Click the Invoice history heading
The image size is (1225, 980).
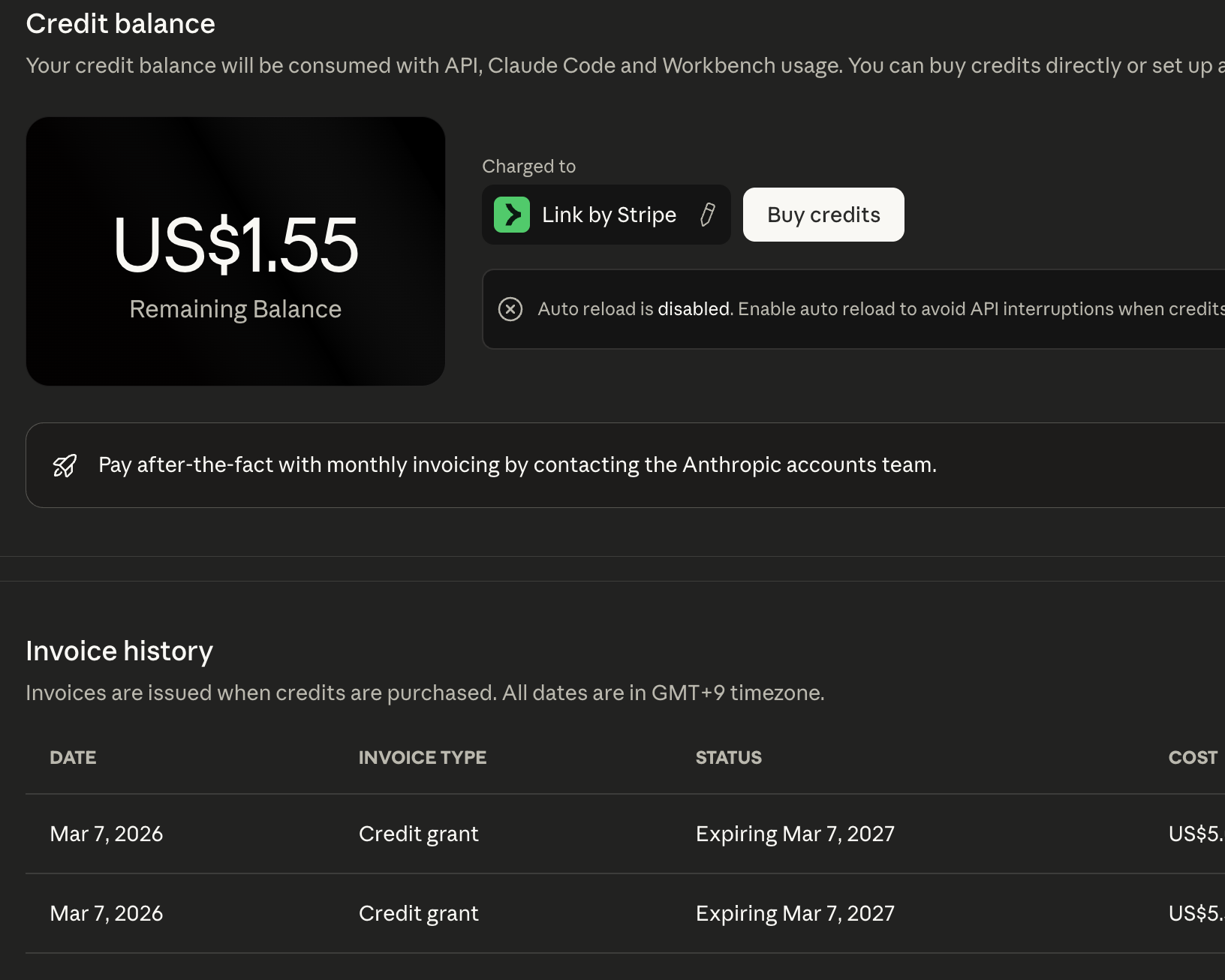point(119,651)
